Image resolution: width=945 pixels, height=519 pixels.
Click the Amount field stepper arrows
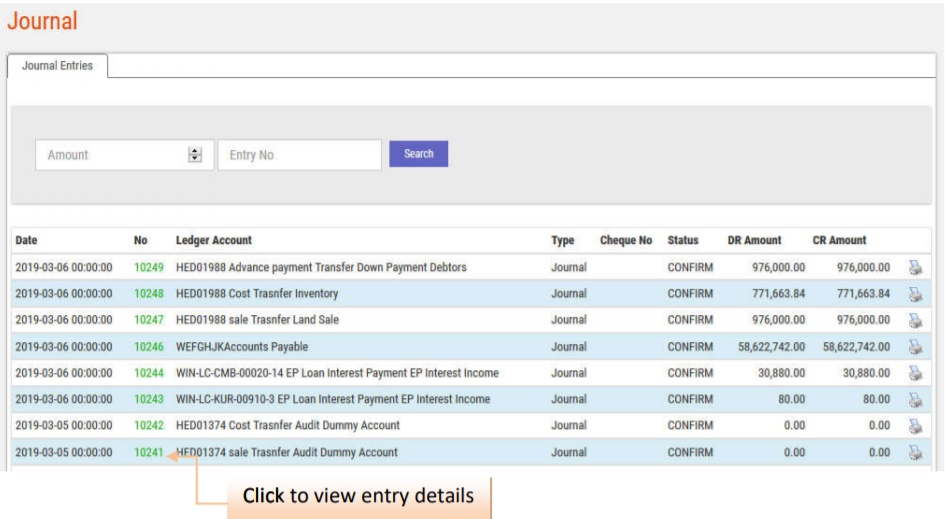(x=195, y=155)
